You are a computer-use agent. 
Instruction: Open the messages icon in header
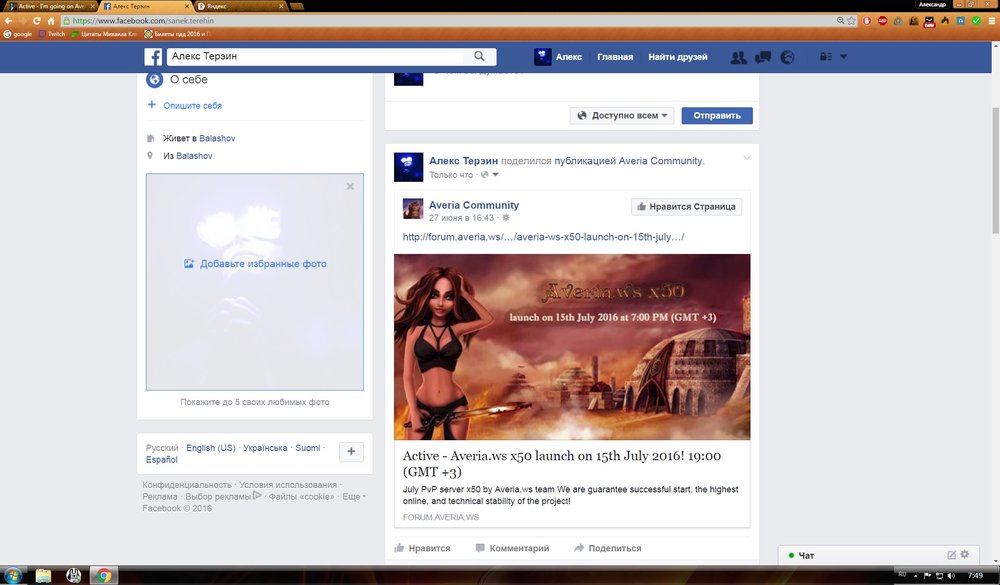click(x=763, y=57)
